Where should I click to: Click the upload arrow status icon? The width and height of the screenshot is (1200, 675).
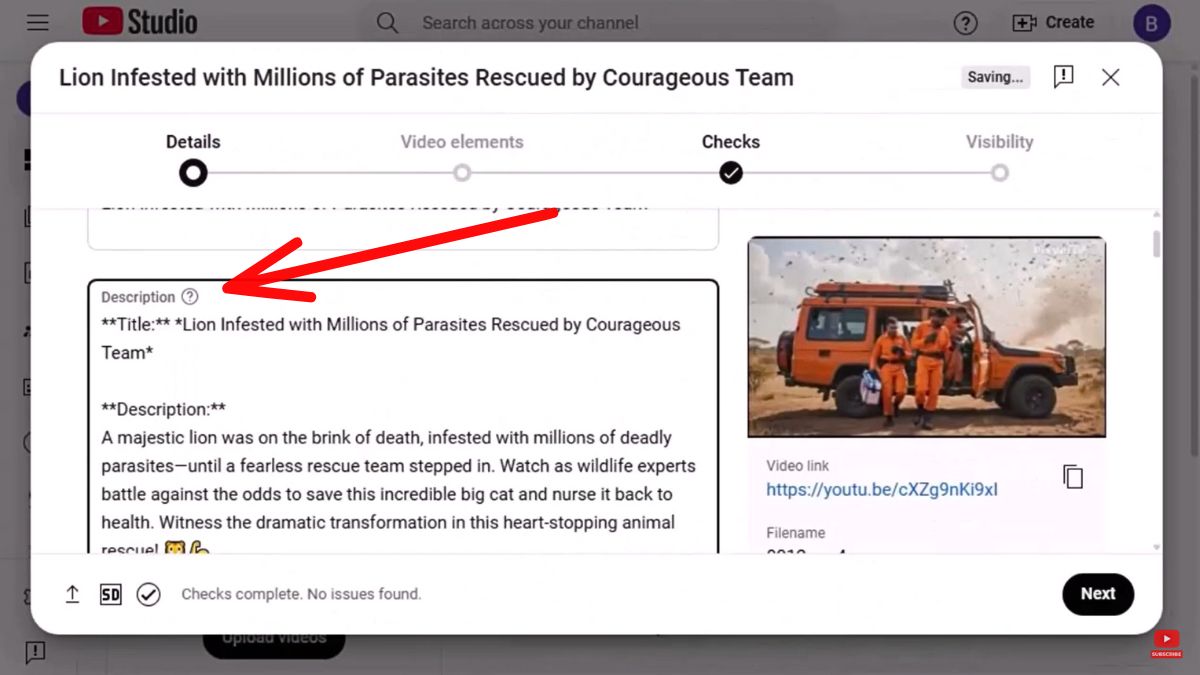tap(72, 594)
